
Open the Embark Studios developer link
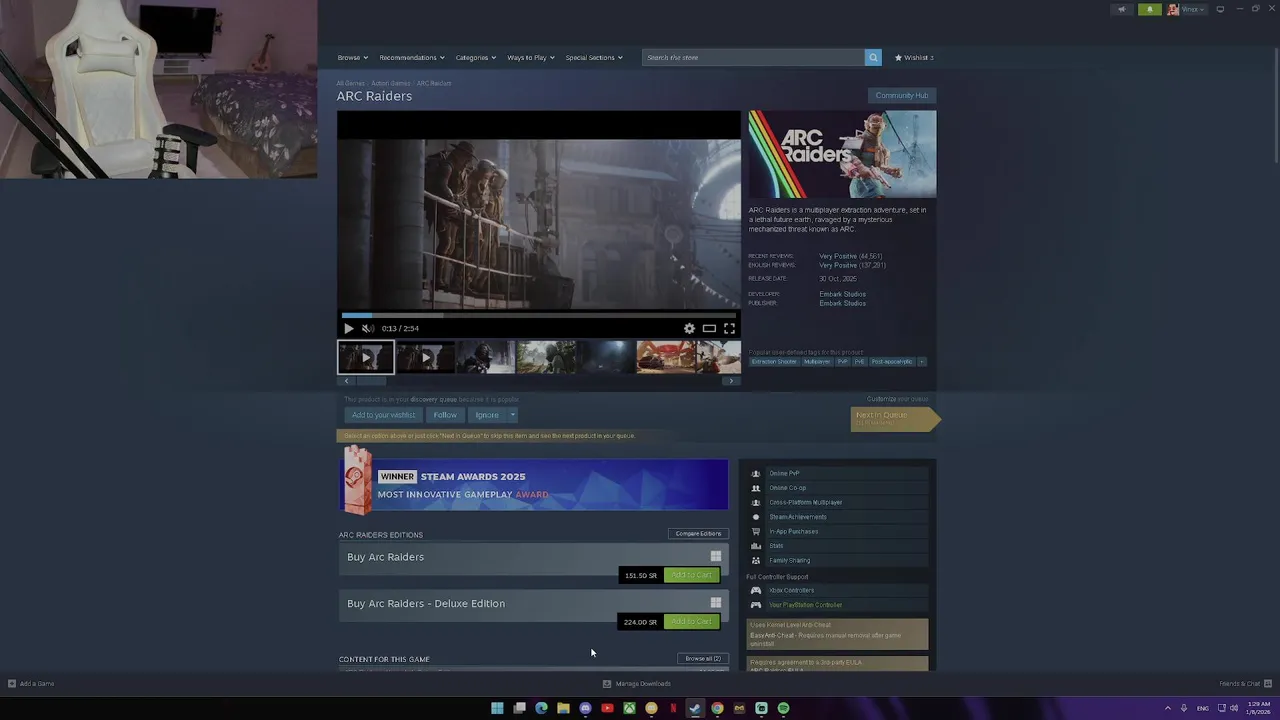pyautogui.click(x=842, y=294)
